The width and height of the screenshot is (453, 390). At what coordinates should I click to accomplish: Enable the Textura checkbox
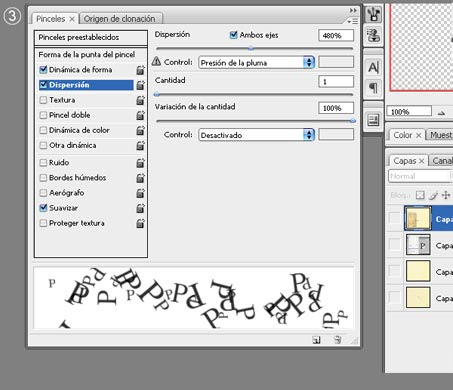pyautogui.click(x=43, y=100)
